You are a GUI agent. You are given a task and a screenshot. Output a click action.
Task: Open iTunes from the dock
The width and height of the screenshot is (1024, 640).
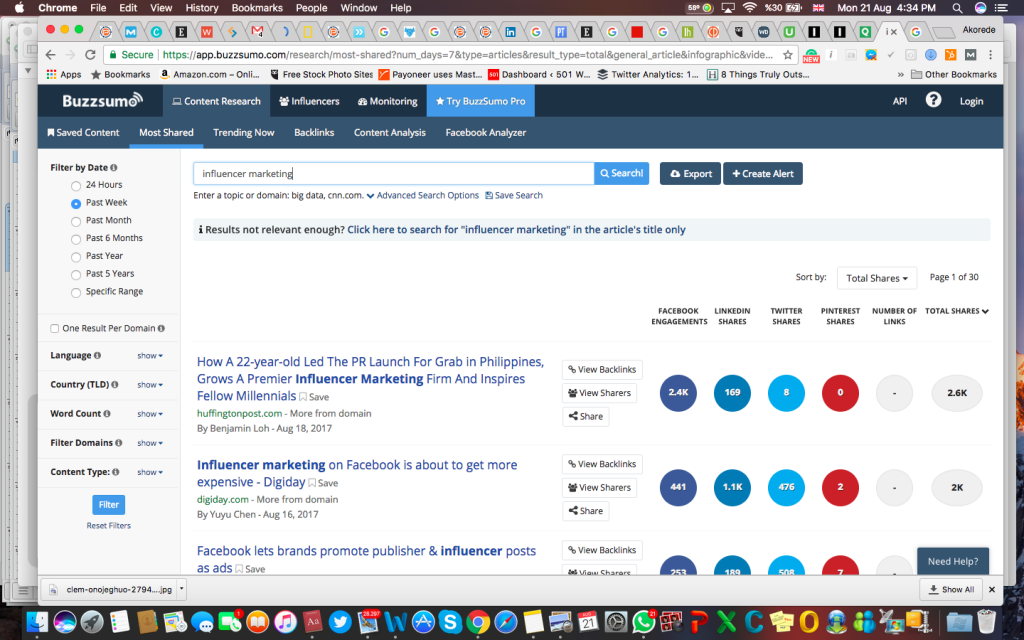coord(285,622)
